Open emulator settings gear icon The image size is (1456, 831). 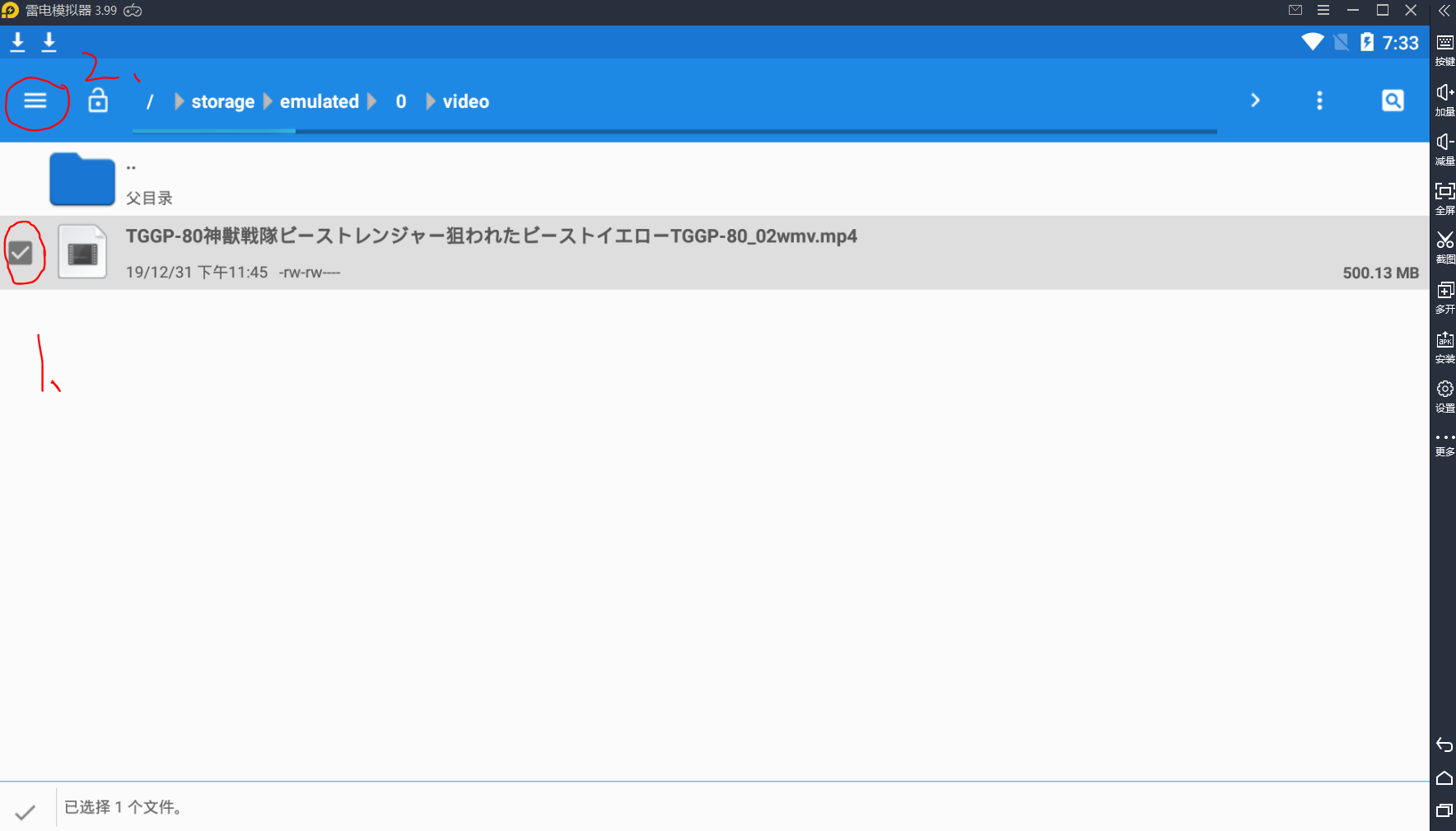tap(1444, 394)
